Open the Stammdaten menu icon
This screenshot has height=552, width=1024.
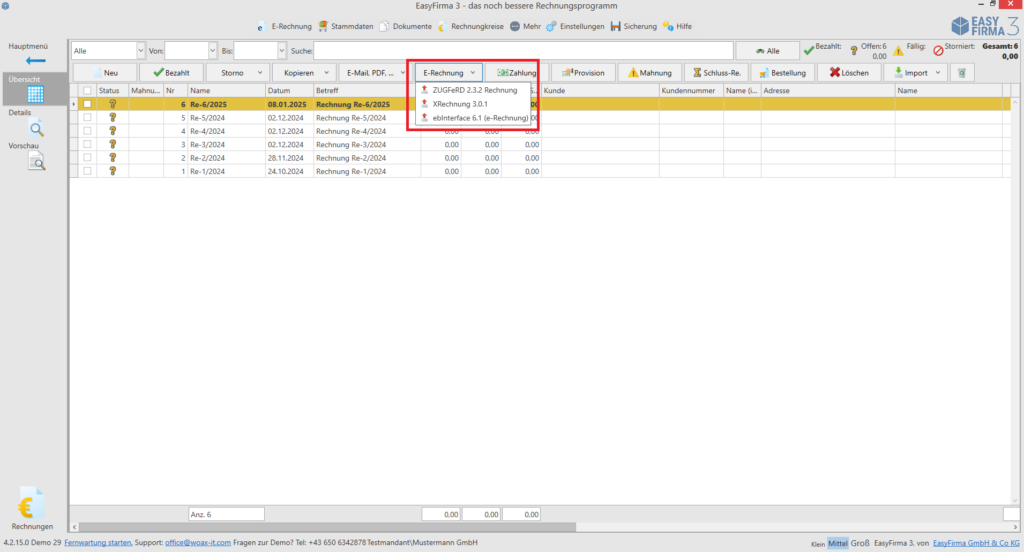(x=323, y=26)
